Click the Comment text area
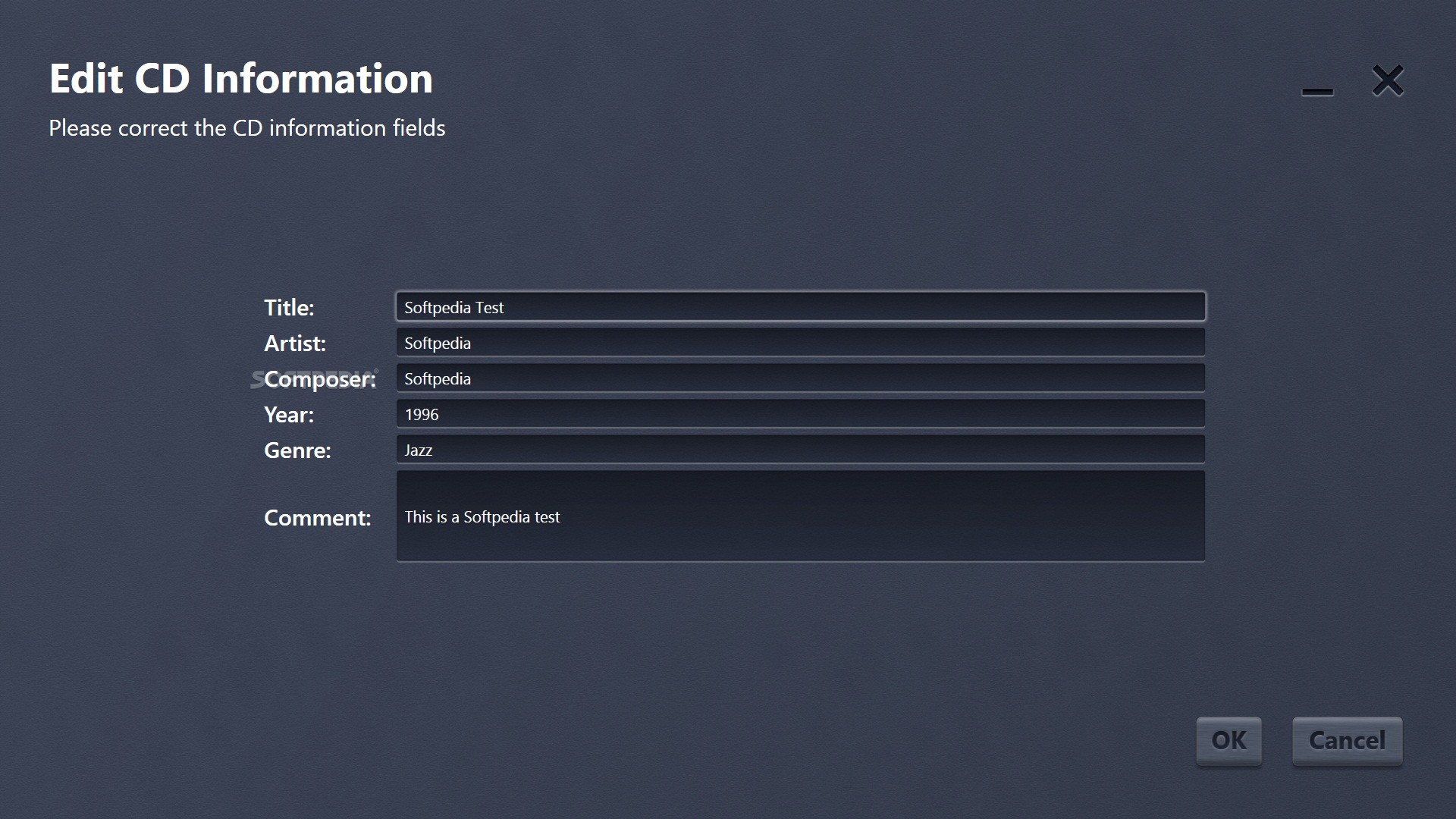 [x=801, y=516]
